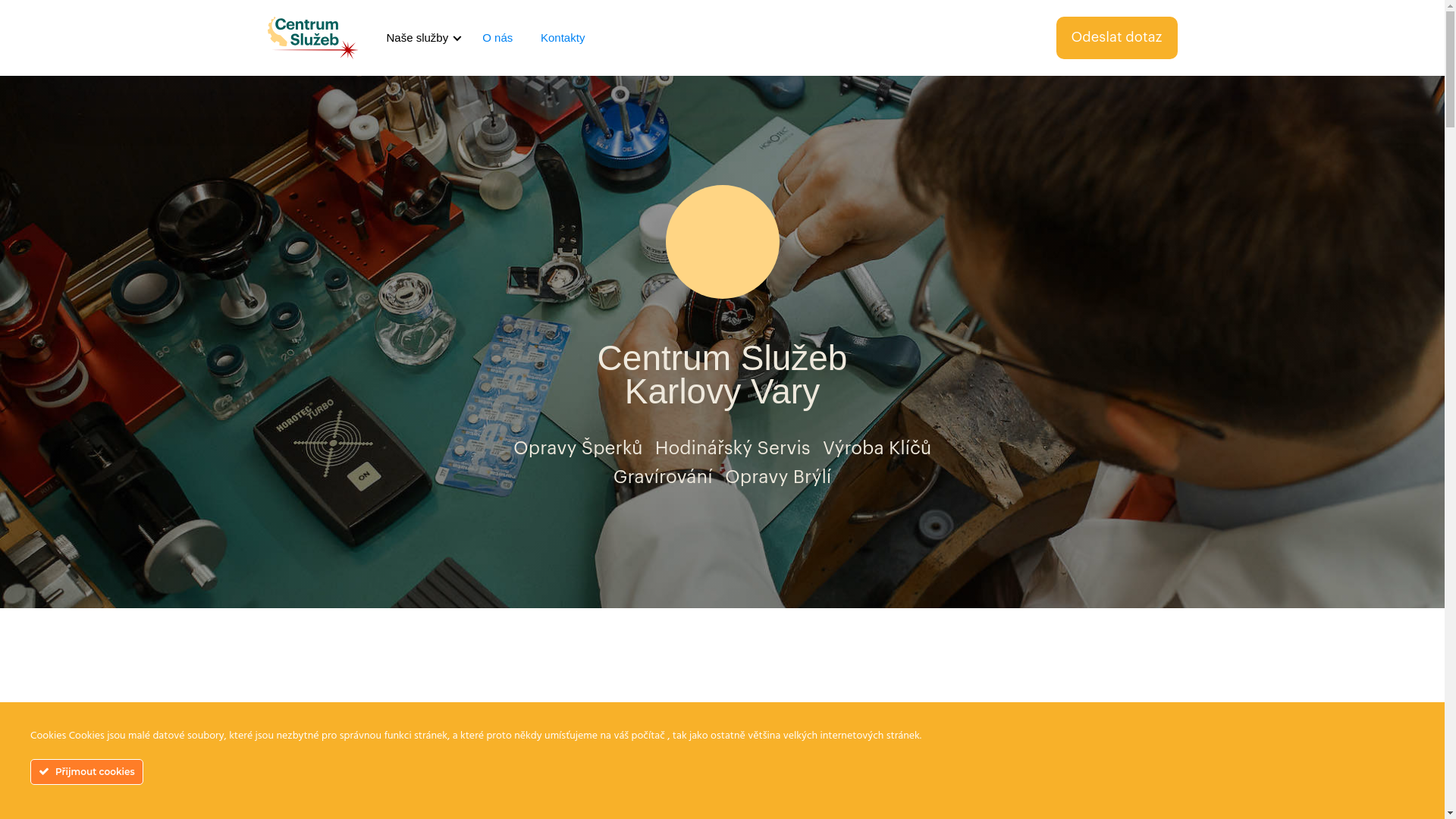Click the cookies notice text

coord(475,736)
